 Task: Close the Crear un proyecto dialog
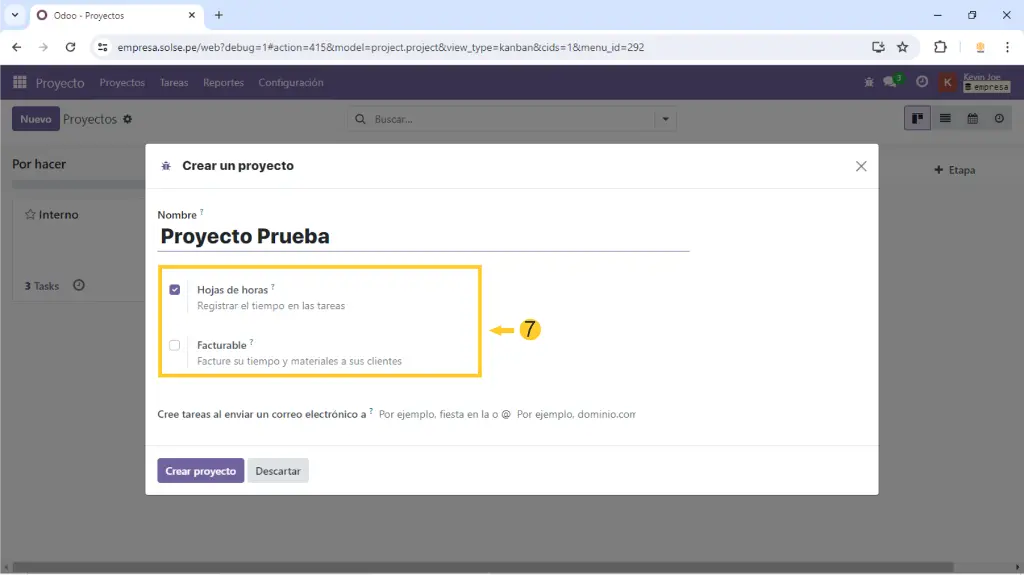coord(861,166)
